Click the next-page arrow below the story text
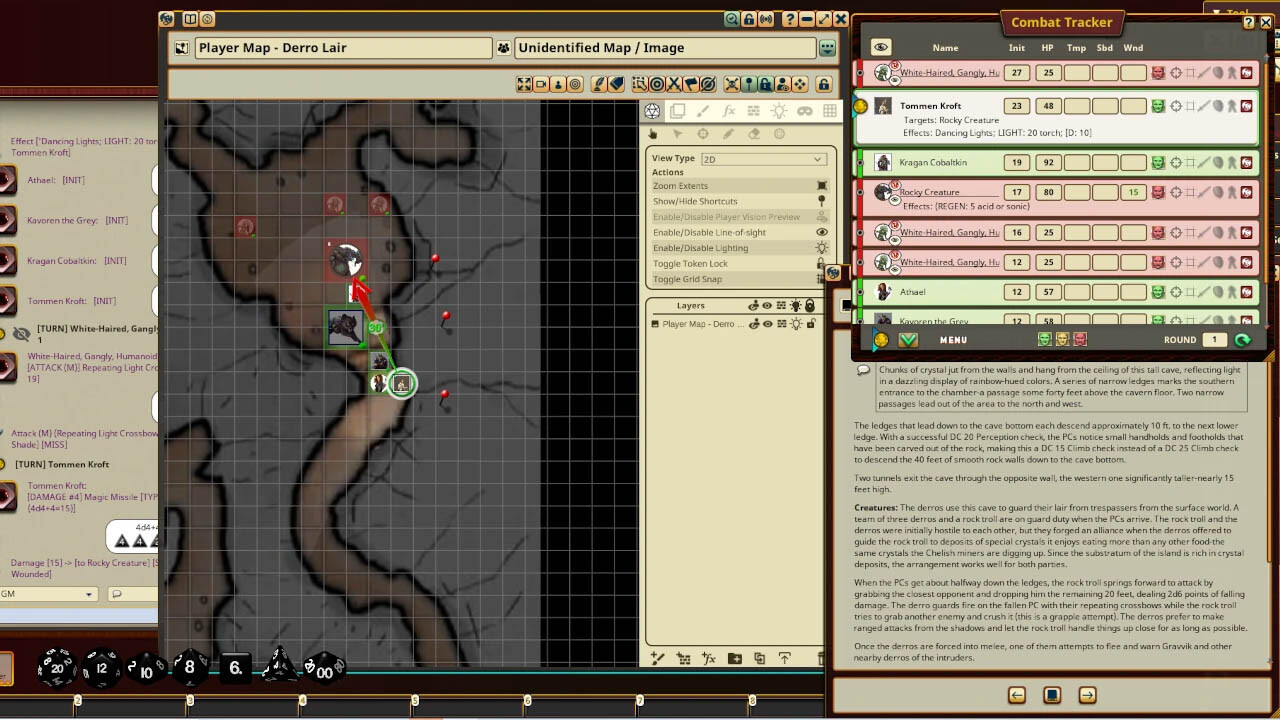 1086,694
